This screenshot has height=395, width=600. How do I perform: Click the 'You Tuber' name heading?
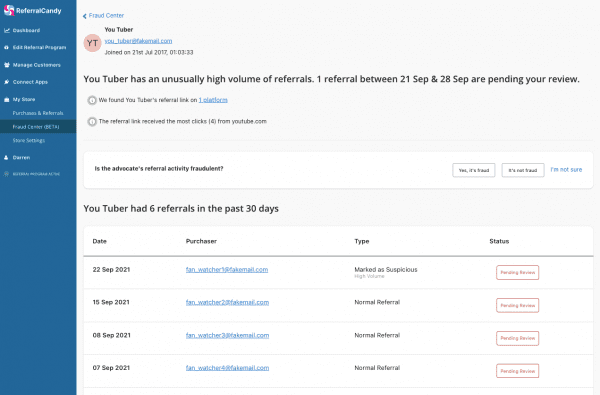click(x=119, y=29)
